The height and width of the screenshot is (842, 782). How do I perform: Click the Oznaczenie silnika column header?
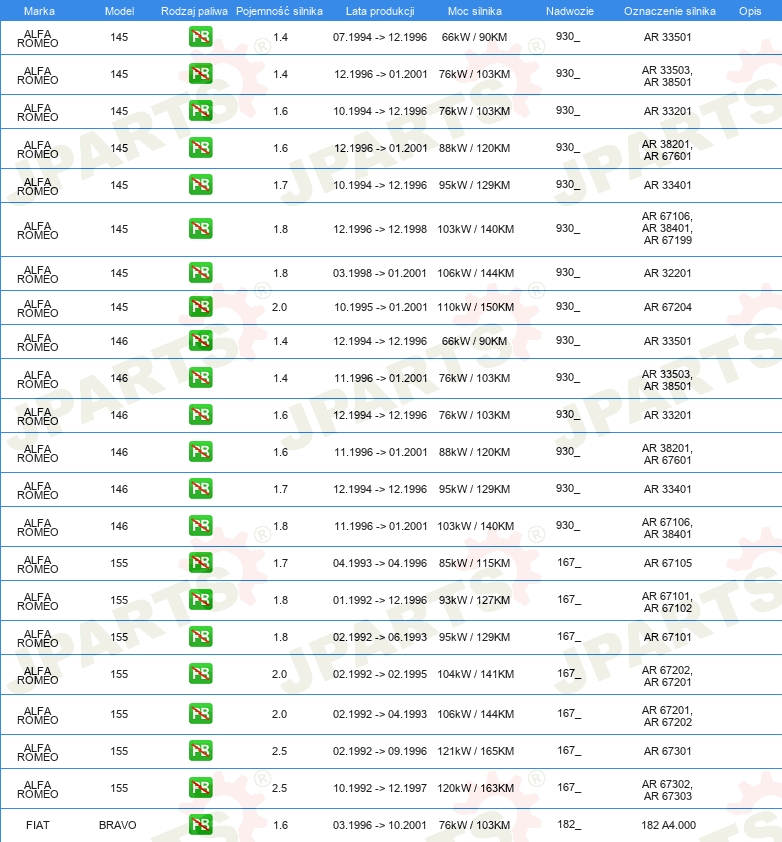pyautogui.click(x=670, y=11)
